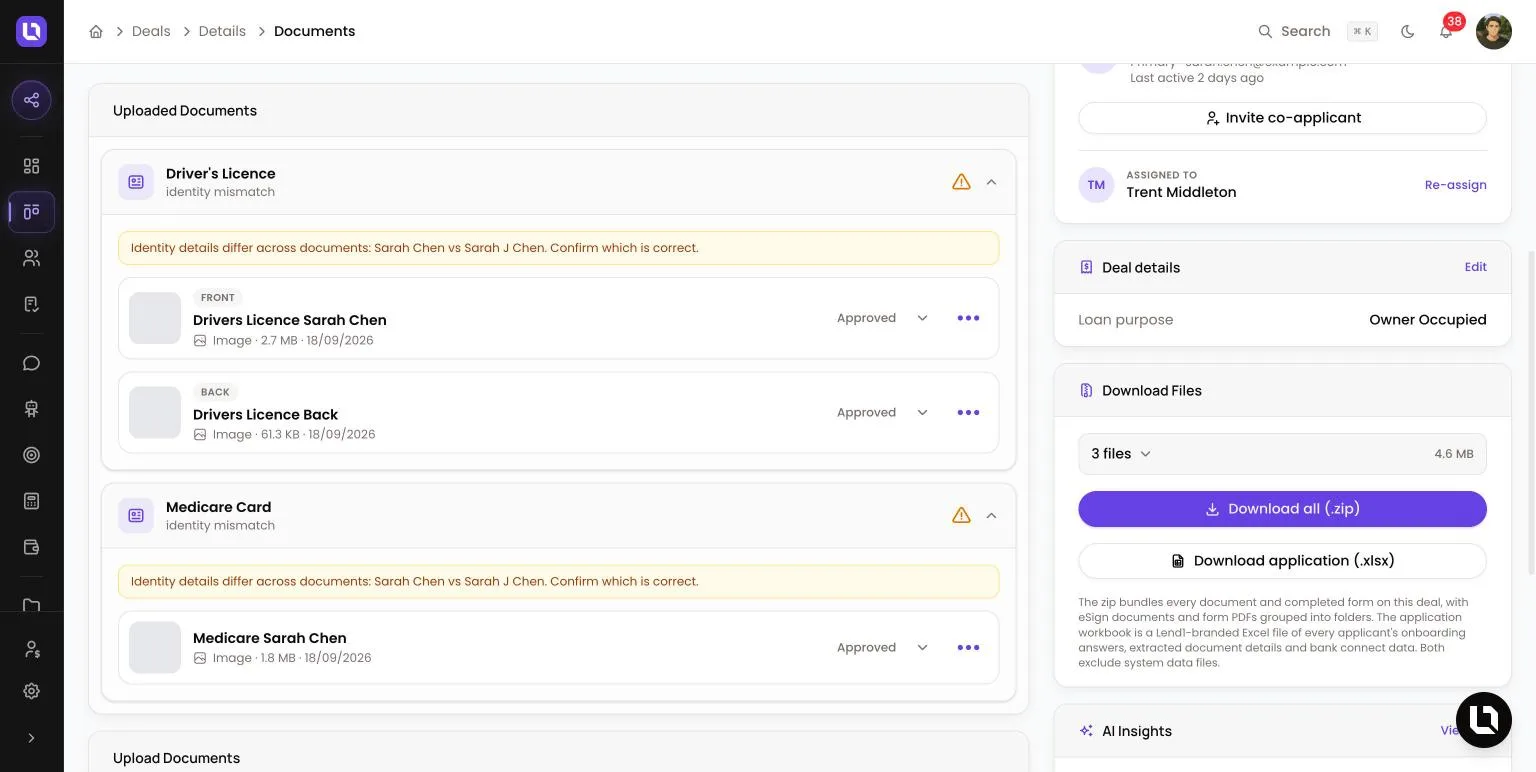Click the Invite co-applicant button
The height and width of the screenshot is (772, 1536).
coord(1282,118)
